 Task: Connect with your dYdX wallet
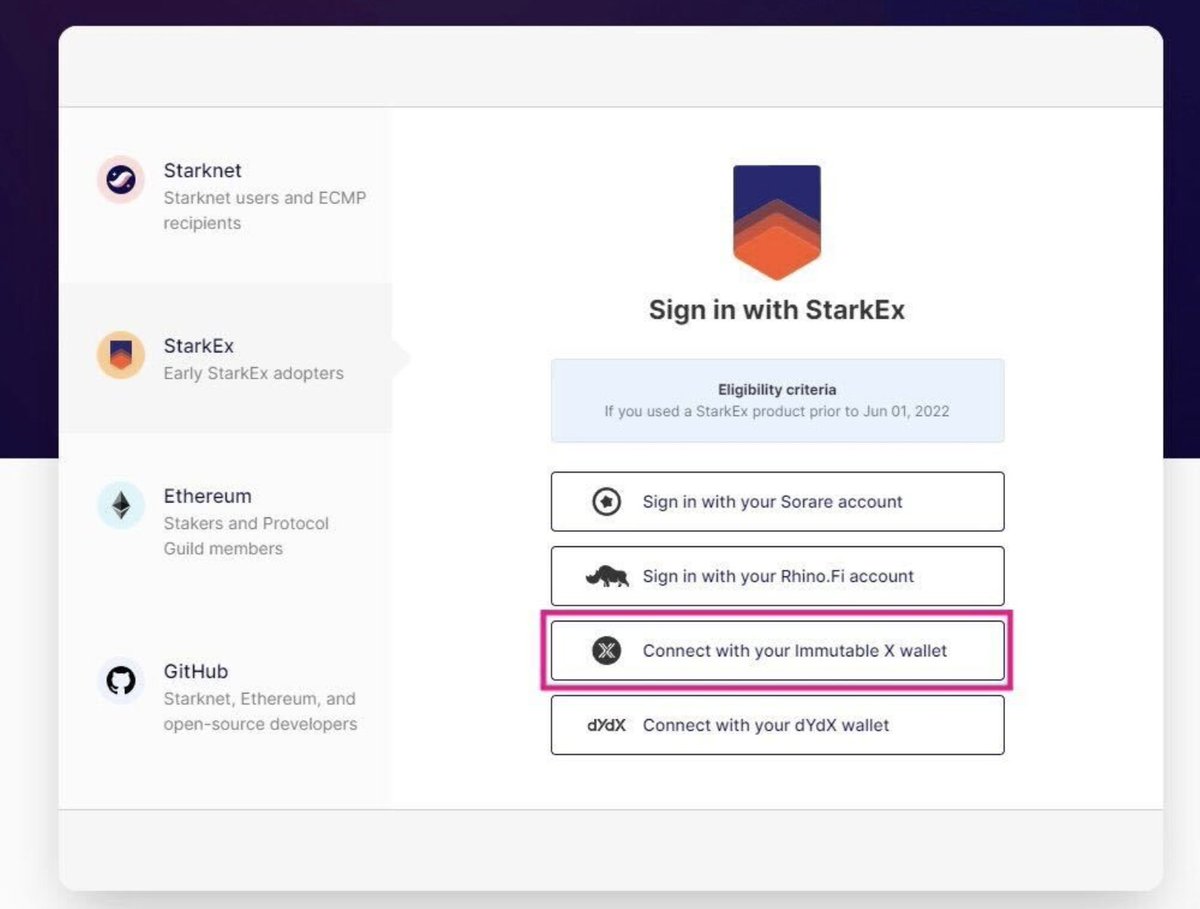[777, 725]
